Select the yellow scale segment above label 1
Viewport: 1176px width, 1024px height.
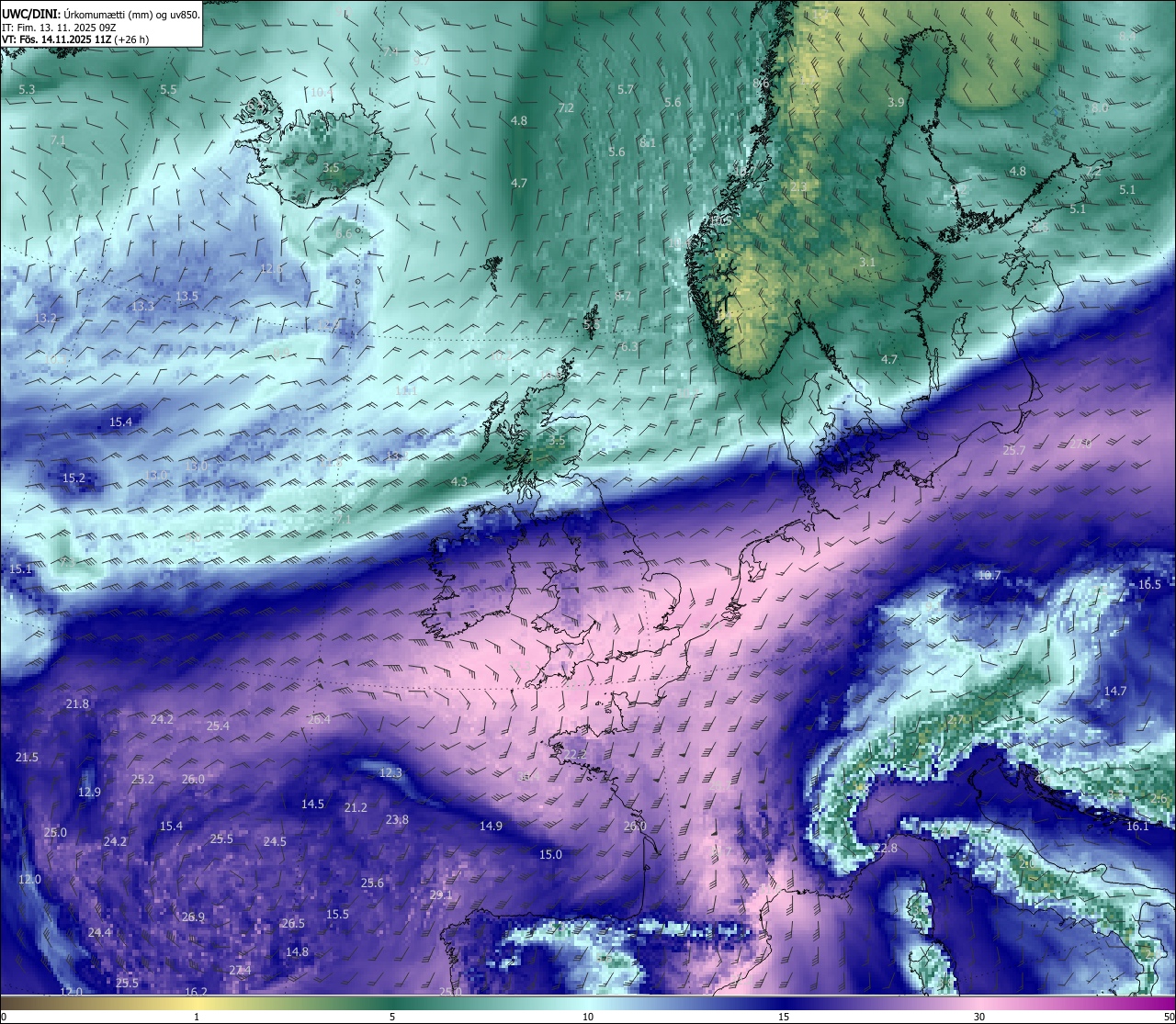[x=197, y=1002]
